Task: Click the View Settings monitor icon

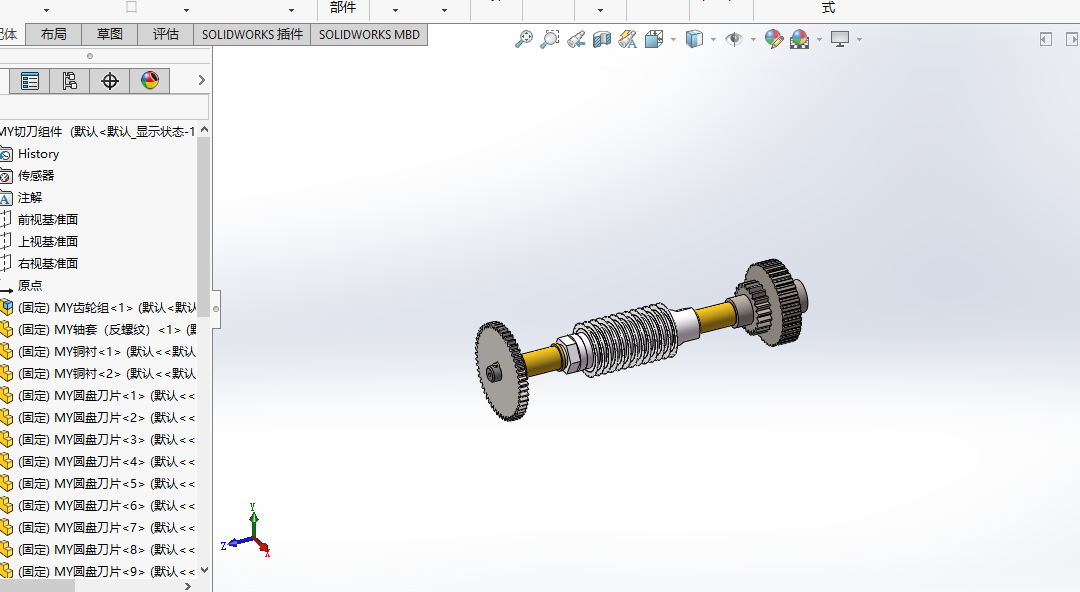Action: pyautogui.click(x=840, y=39)
